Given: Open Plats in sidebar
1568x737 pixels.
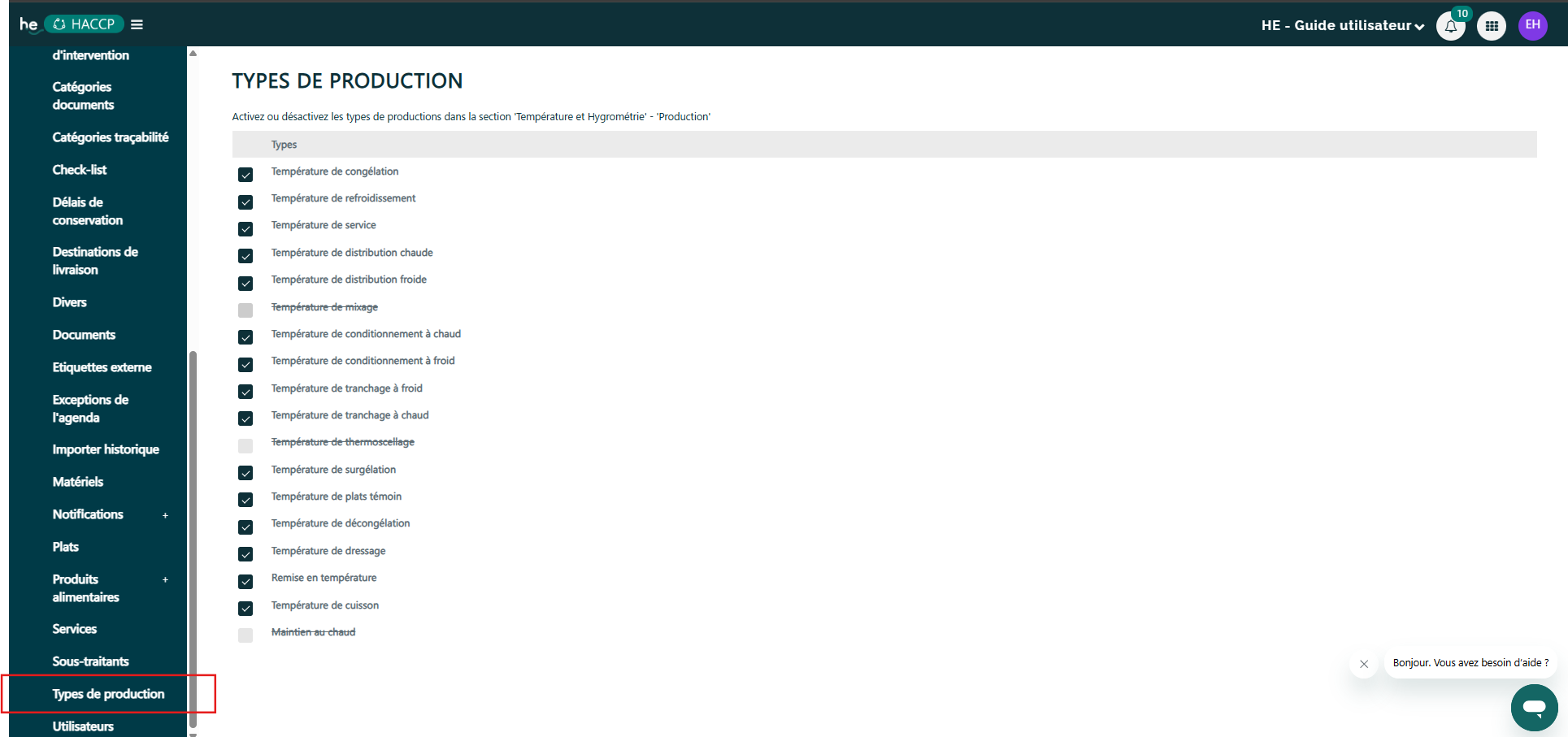Looking at the screenshot, I should [66, 547].
